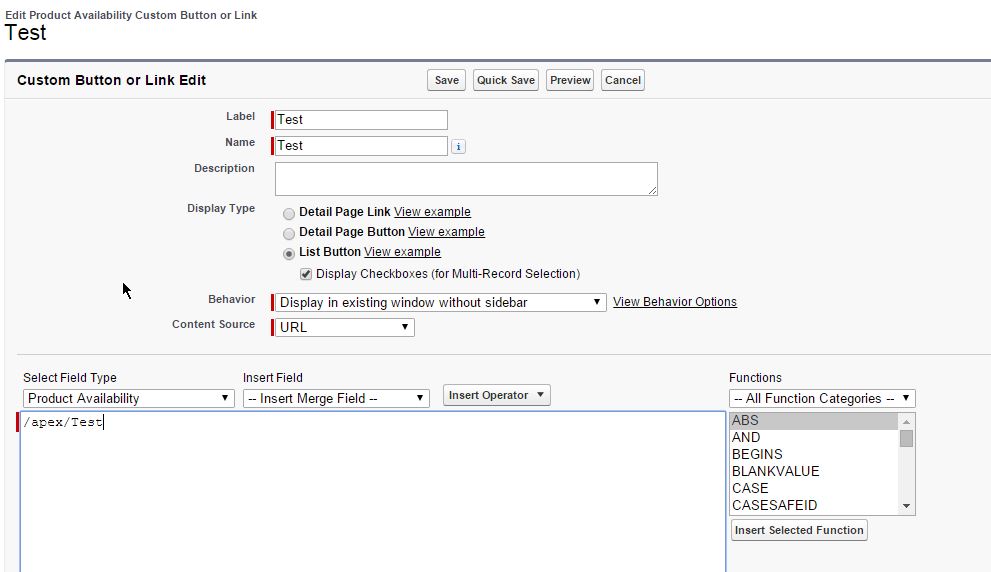
Task: Click the Preview button
Action: (x=570, y=80)
